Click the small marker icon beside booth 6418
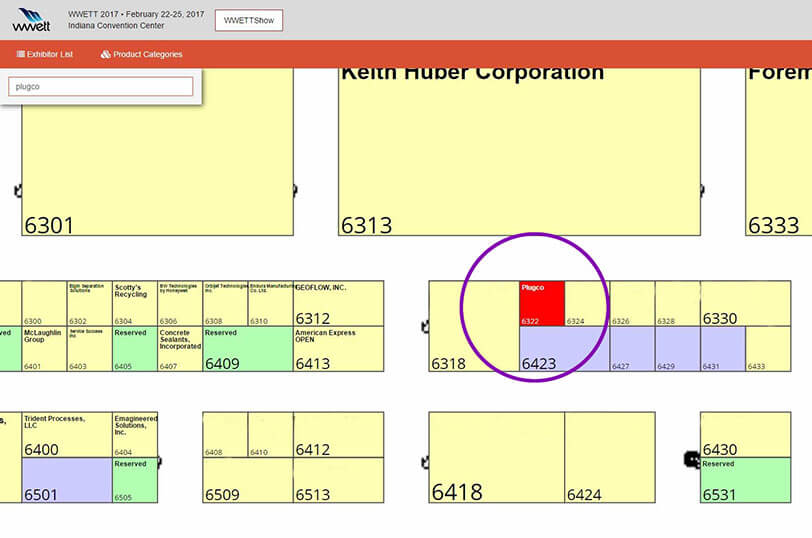Viewport: 812px width, 538px height. (x=425, y=462)
